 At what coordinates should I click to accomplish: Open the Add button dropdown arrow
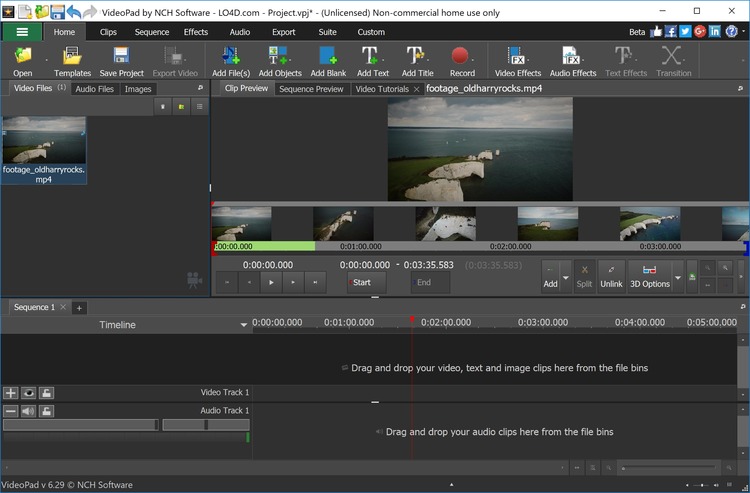pyautogui.click(x=566, y=277)
